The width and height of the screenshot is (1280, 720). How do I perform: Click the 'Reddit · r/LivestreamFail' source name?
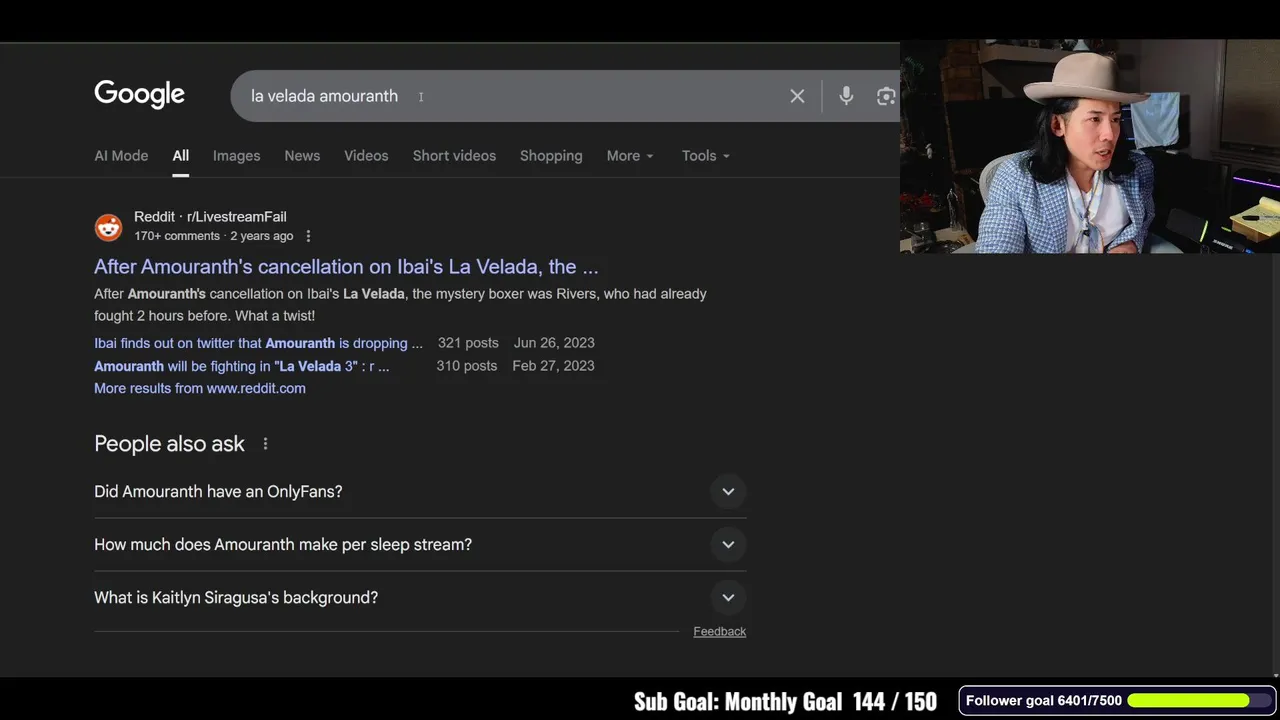[210, 217]
